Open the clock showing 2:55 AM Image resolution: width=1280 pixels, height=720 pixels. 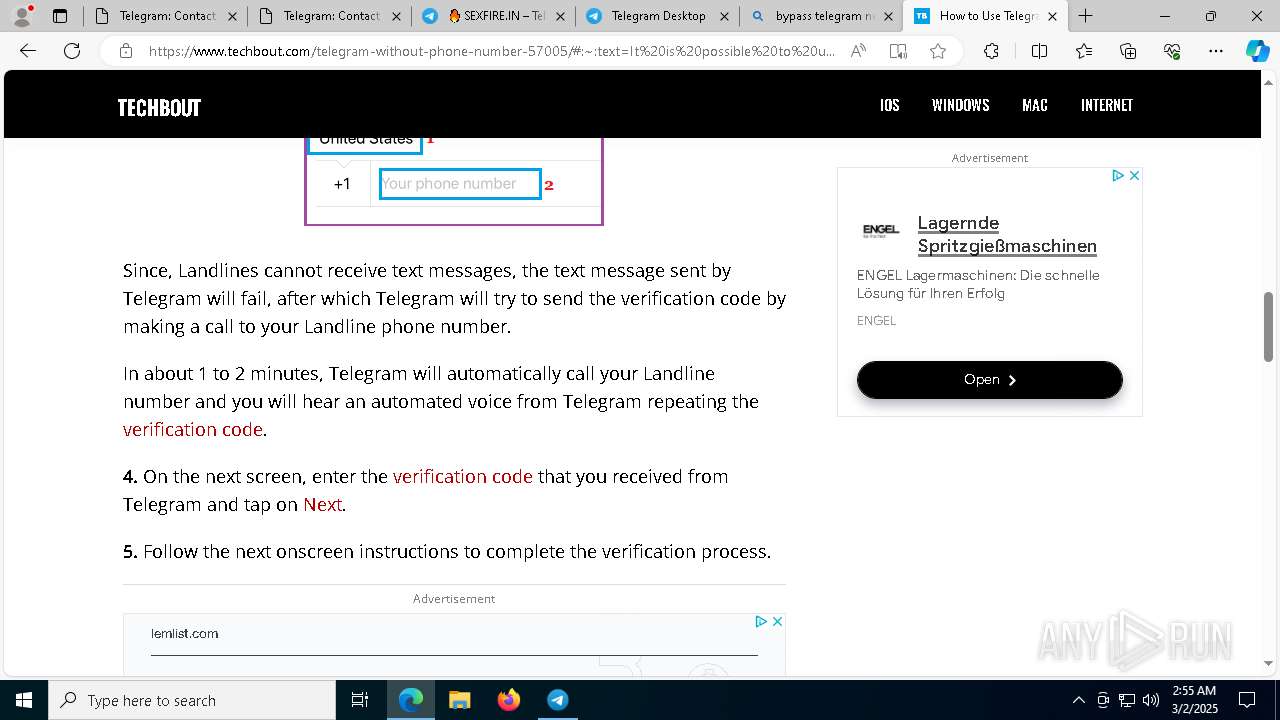1194,700
